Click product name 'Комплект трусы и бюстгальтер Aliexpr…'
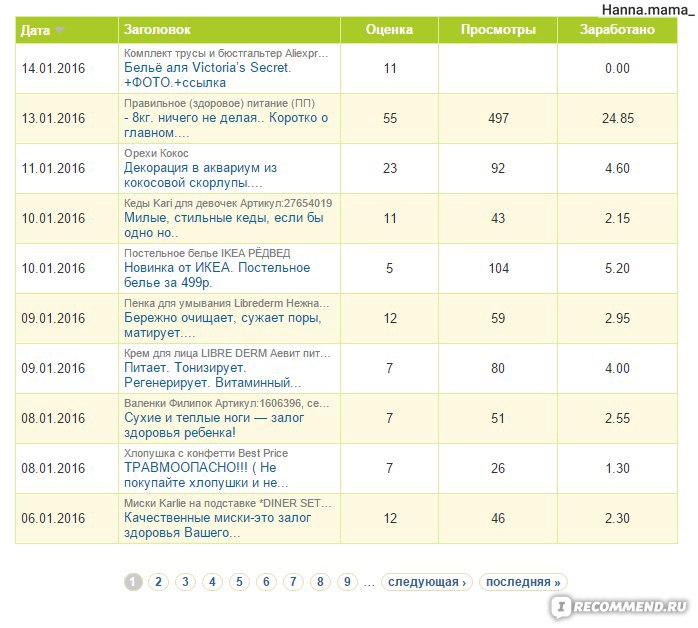Screen dimensions: 698x628 (x=226, y=53)
